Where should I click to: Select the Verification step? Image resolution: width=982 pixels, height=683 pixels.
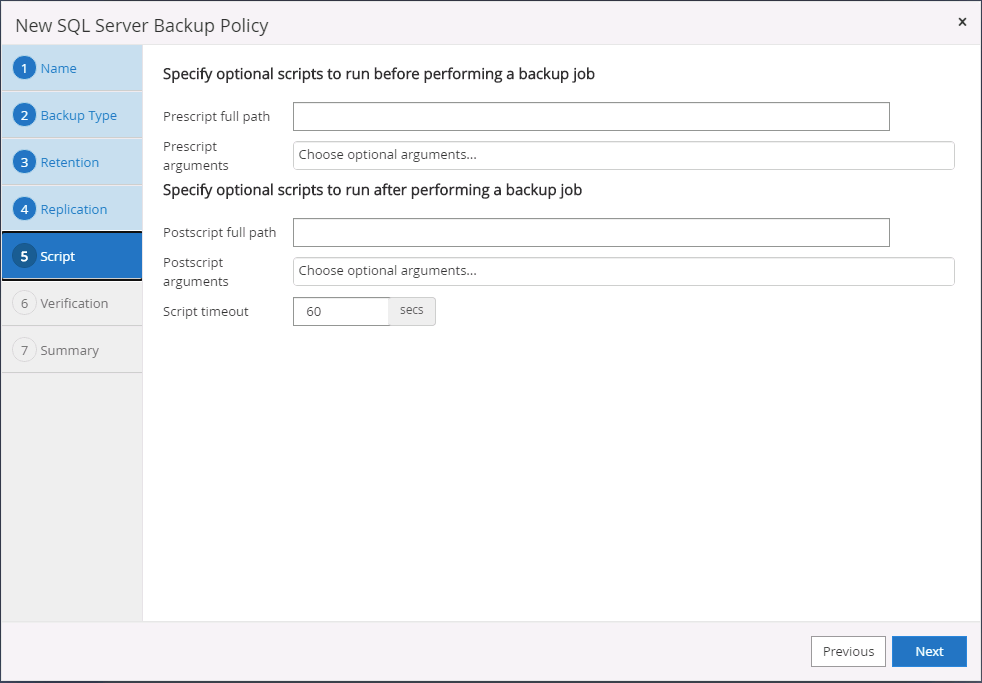point(74,304)
